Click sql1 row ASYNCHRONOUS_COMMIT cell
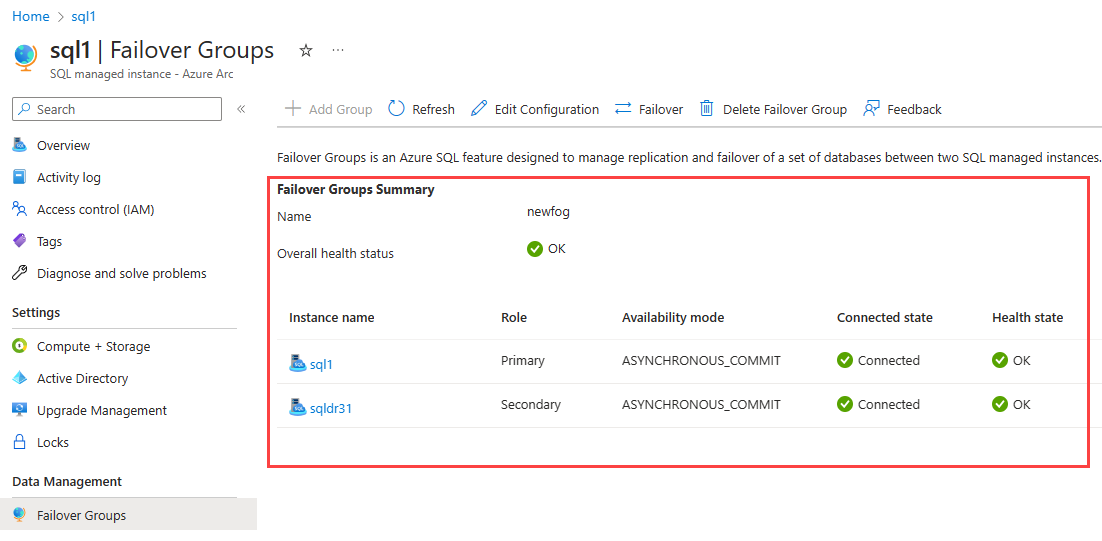Screen dimensions: 1102x541 click(x=701, y=360)
